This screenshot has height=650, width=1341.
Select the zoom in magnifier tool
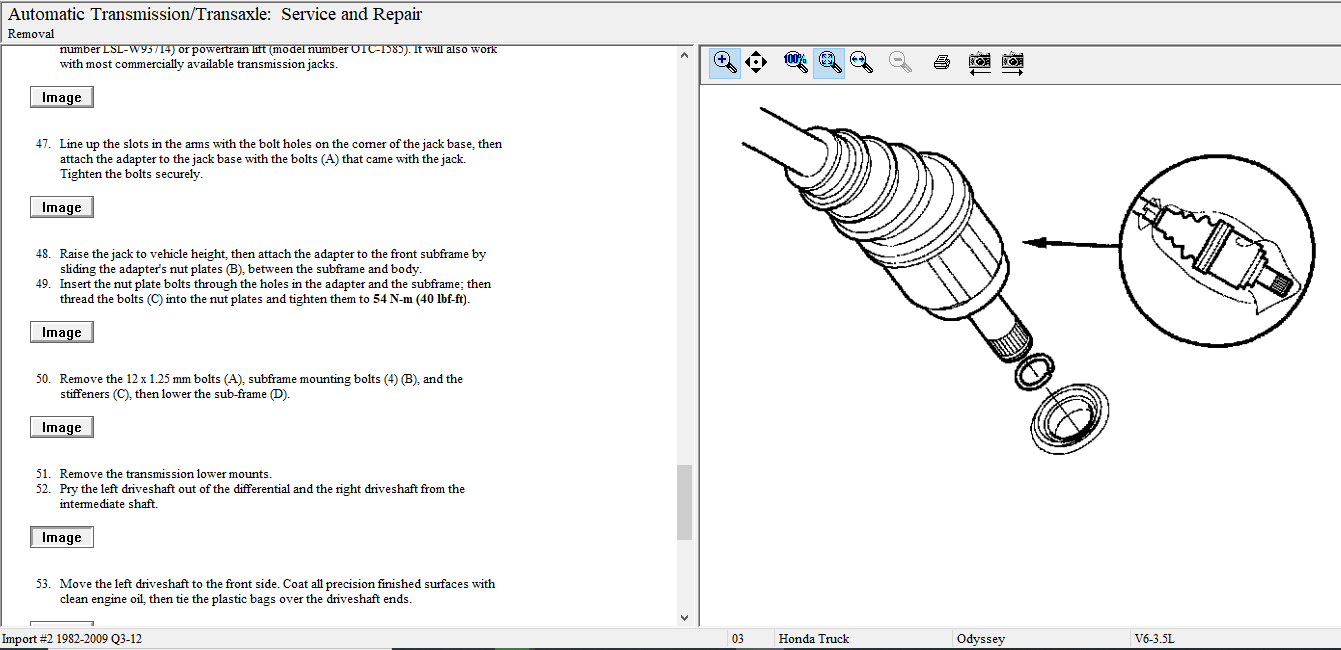[x=725, y=63]
